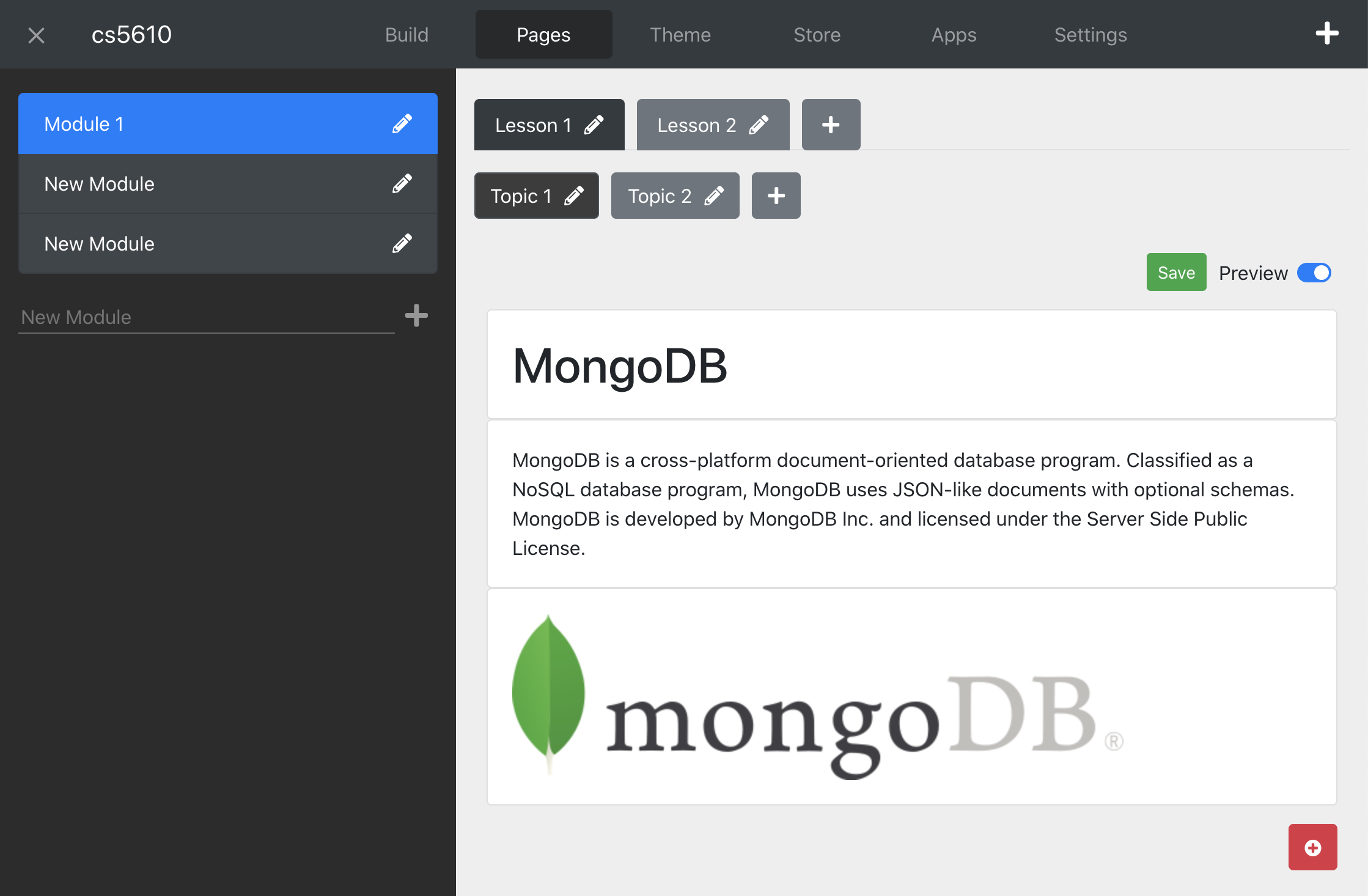Add a new topic with the plus button

coord(776,196)
